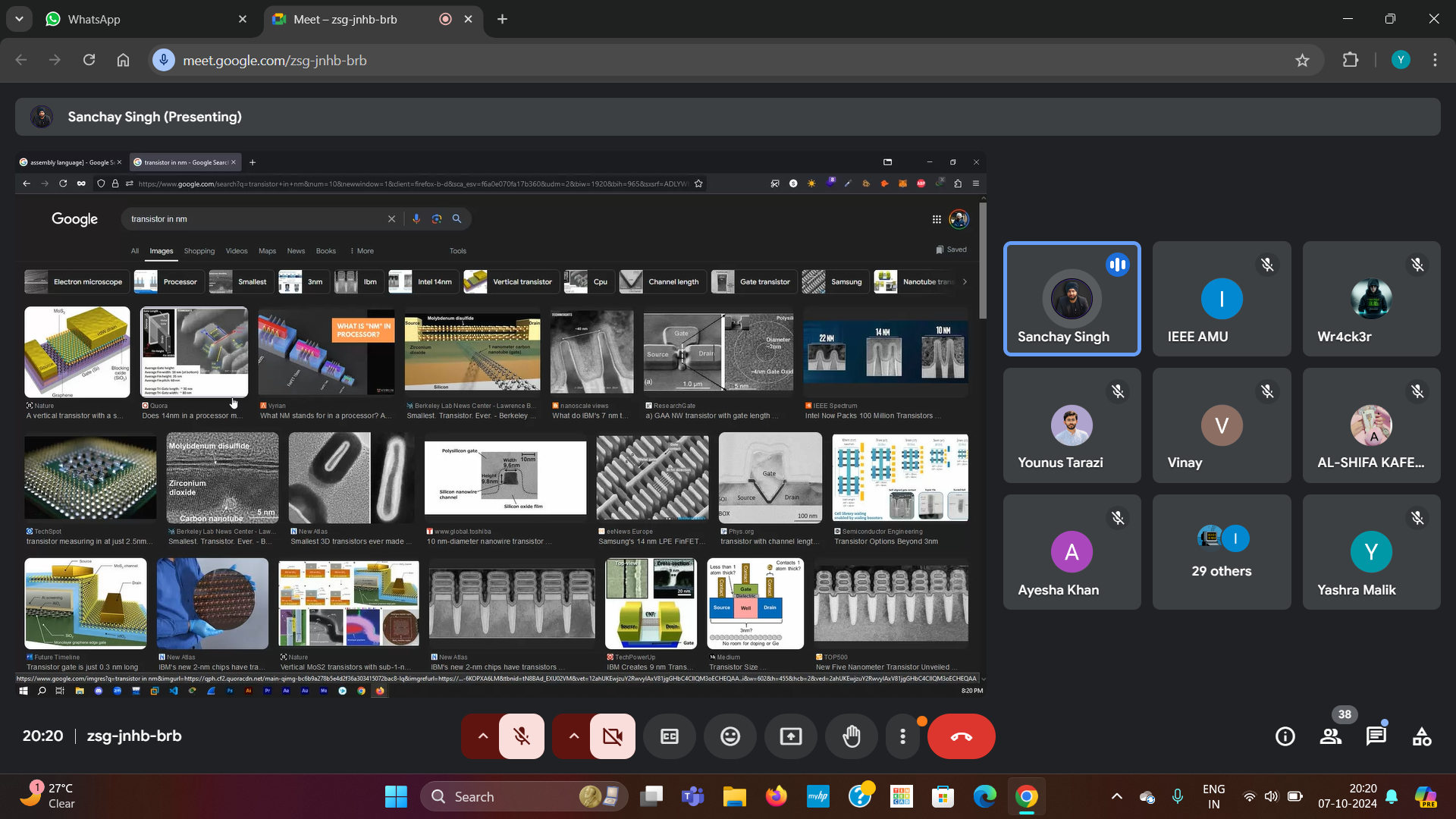Open myHP app from taskbar
Screen dimensions: 1456x819
coord(818,796)
